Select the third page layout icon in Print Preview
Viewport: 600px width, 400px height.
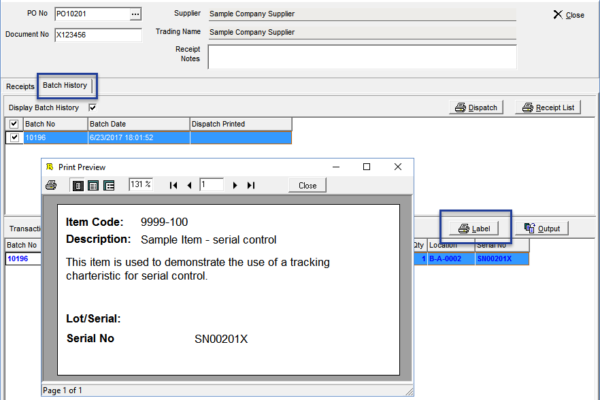coord(109,186)
